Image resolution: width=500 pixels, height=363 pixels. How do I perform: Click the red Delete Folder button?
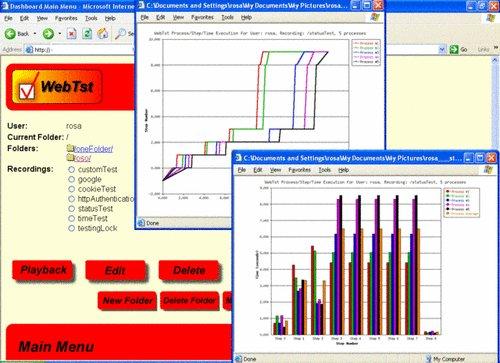pyautogui.click(x=190, y=301)
